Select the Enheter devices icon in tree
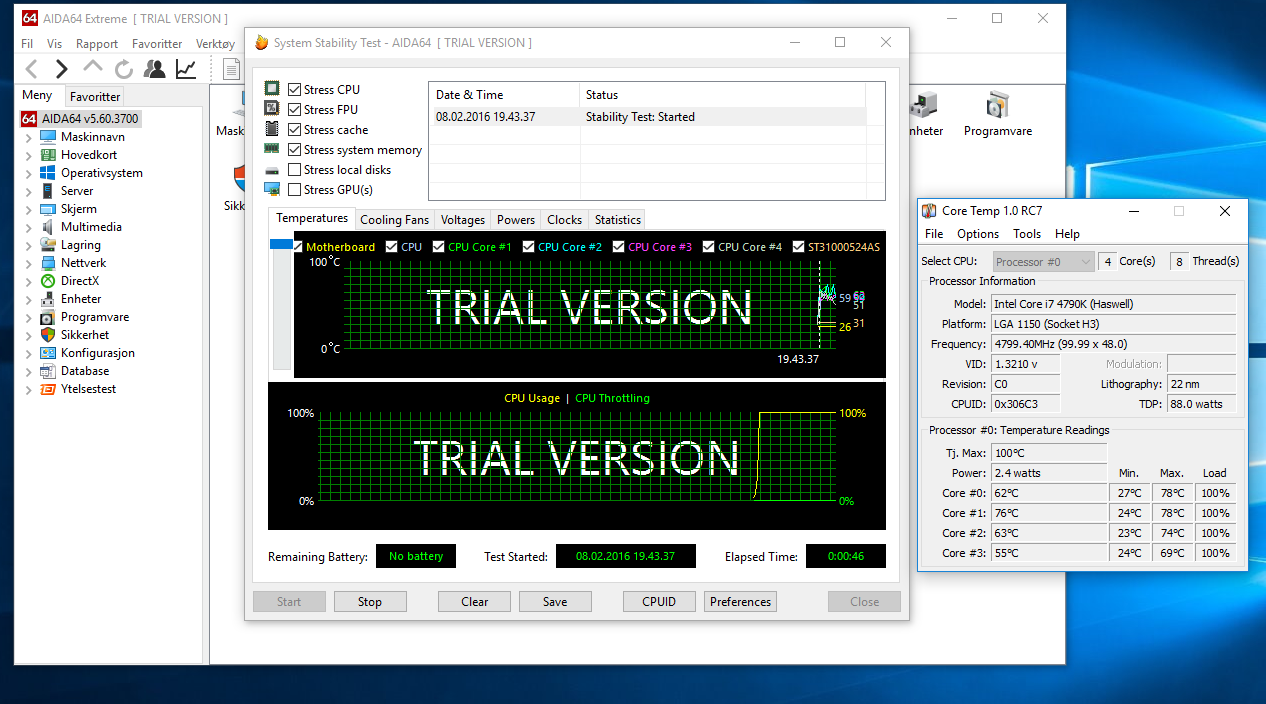Screen dimensions: 1266x704 pos(48,299)
